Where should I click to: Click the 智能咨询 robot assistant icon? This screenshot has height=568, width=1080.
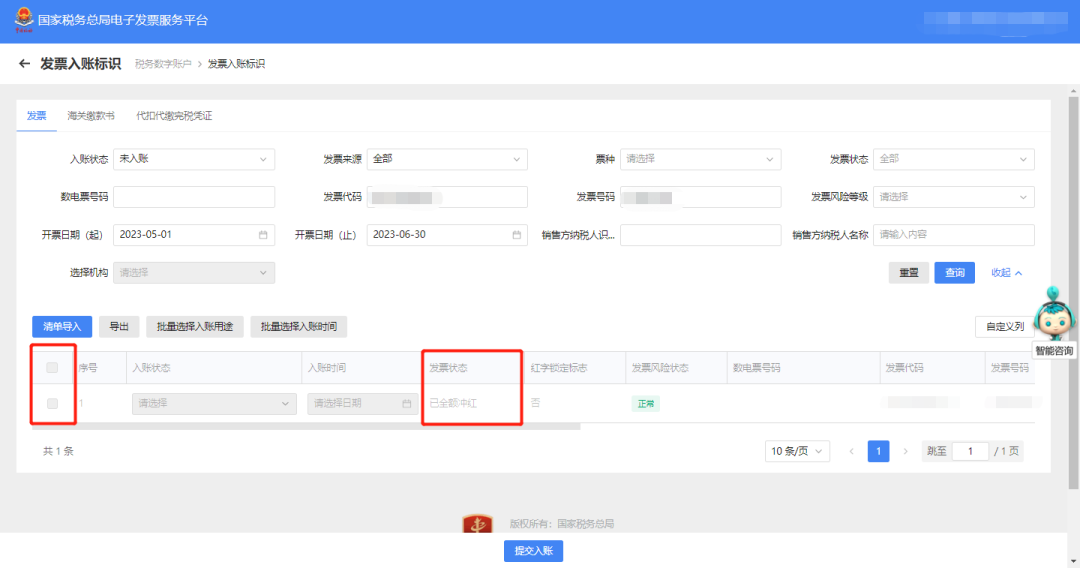[x=1053, y=315]
